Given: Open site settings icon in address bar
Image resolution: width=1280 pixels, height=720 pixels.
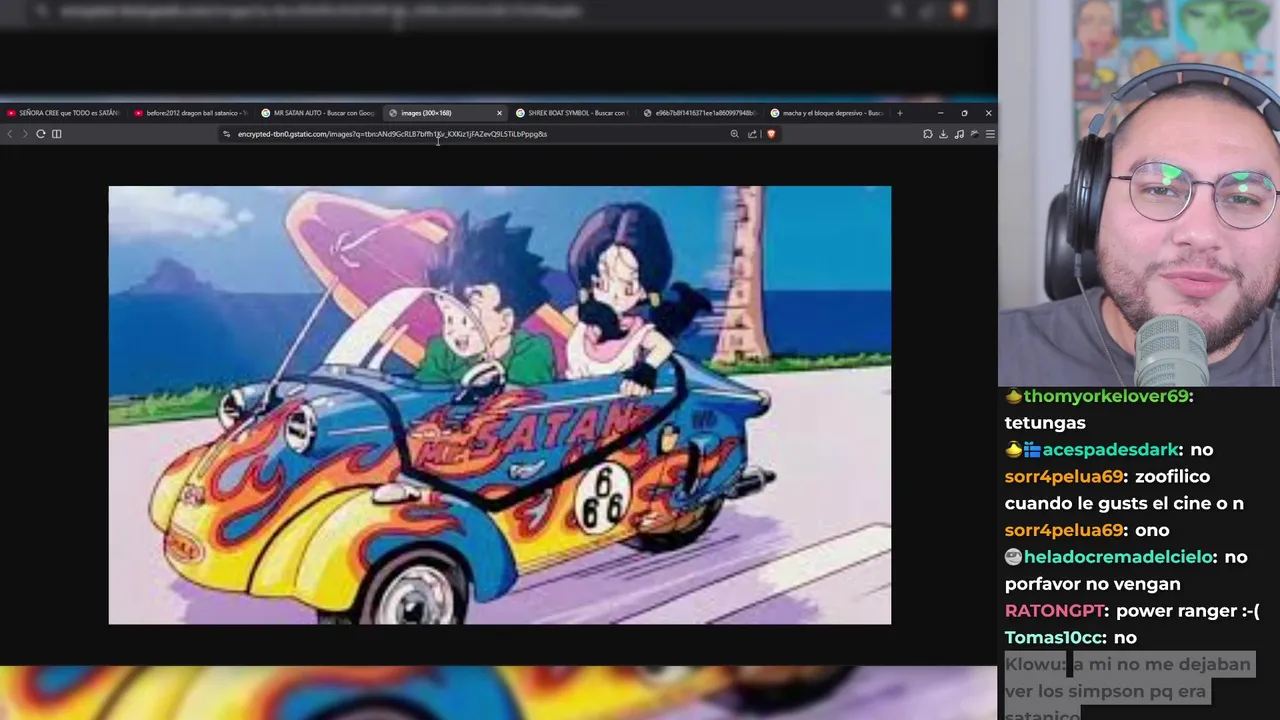Looking at the screenshot, I should (x=227, y=134).
